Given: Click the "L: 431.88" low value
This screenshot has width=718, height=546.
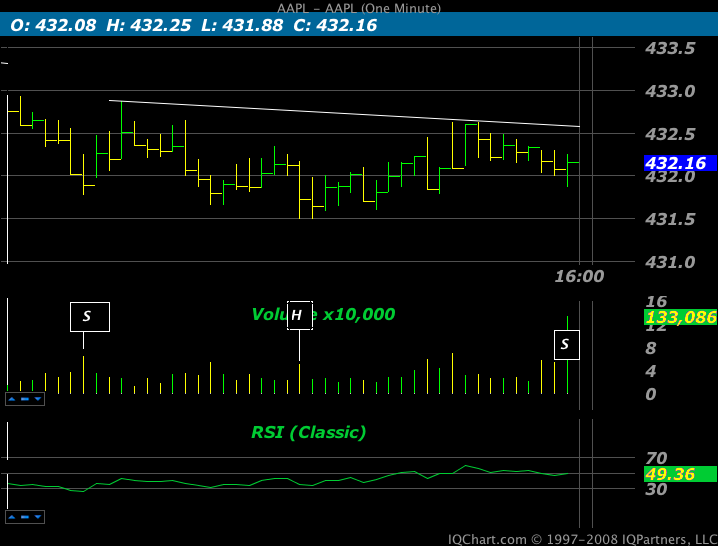Looking at the screenshot, I should click(242, 25).
